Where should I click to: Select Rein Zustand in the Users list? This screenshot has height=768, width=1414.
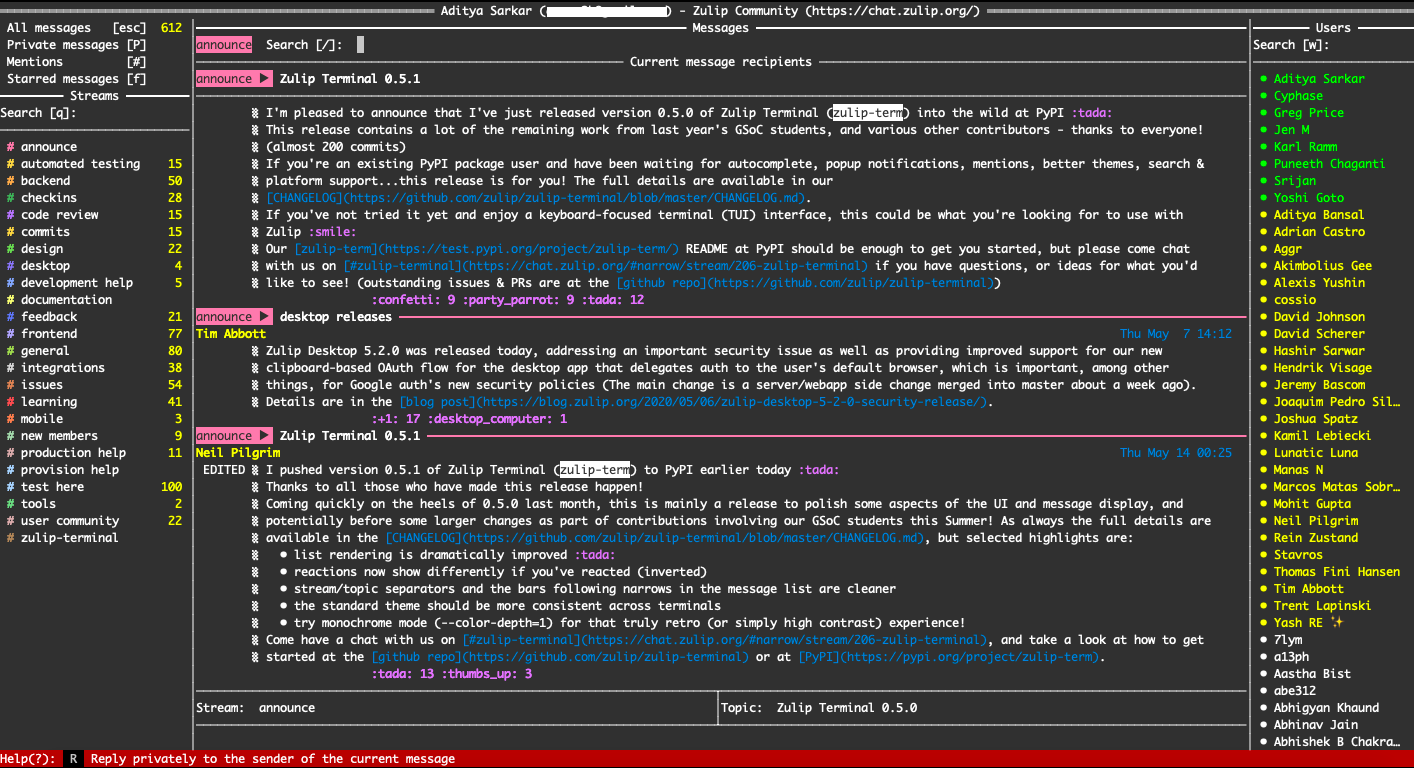click(1316, 538)
